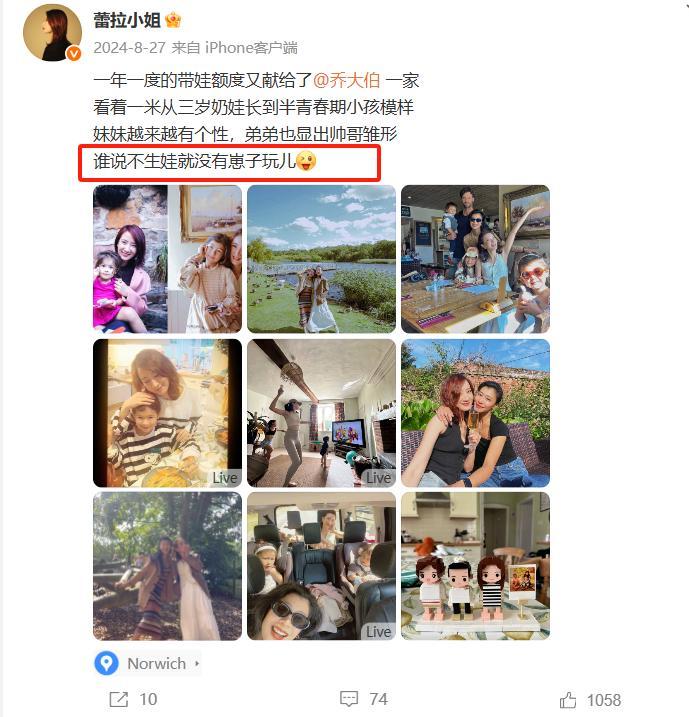The width and height of the screenshot is (689, 717).
Task: Open the lake landscape photo thumbnail
Action: tap(321, 259)
